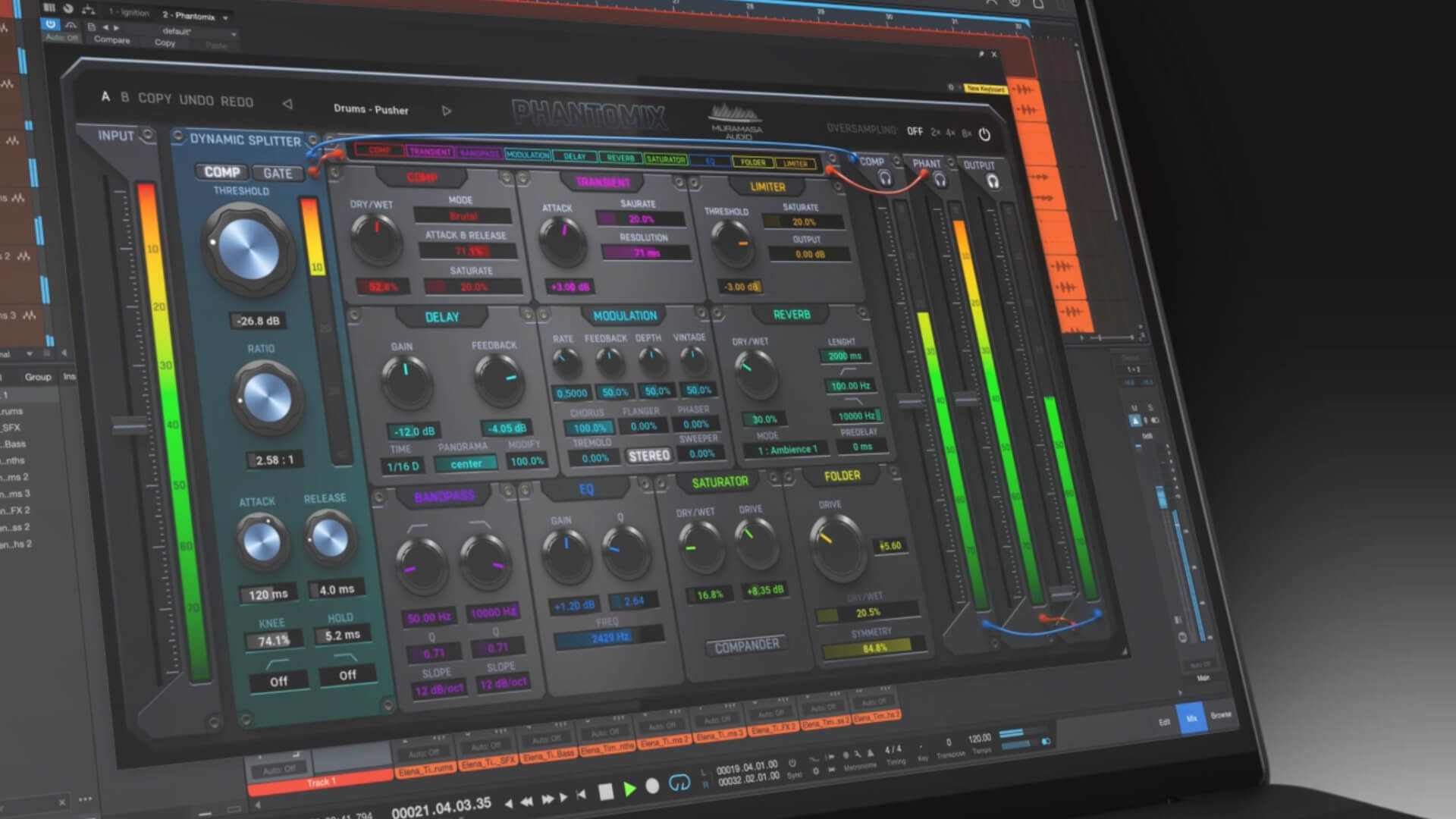This screenshot has height=819, width=1456.
Task: Click the Record button in transport
Action: tap(652, 786)
